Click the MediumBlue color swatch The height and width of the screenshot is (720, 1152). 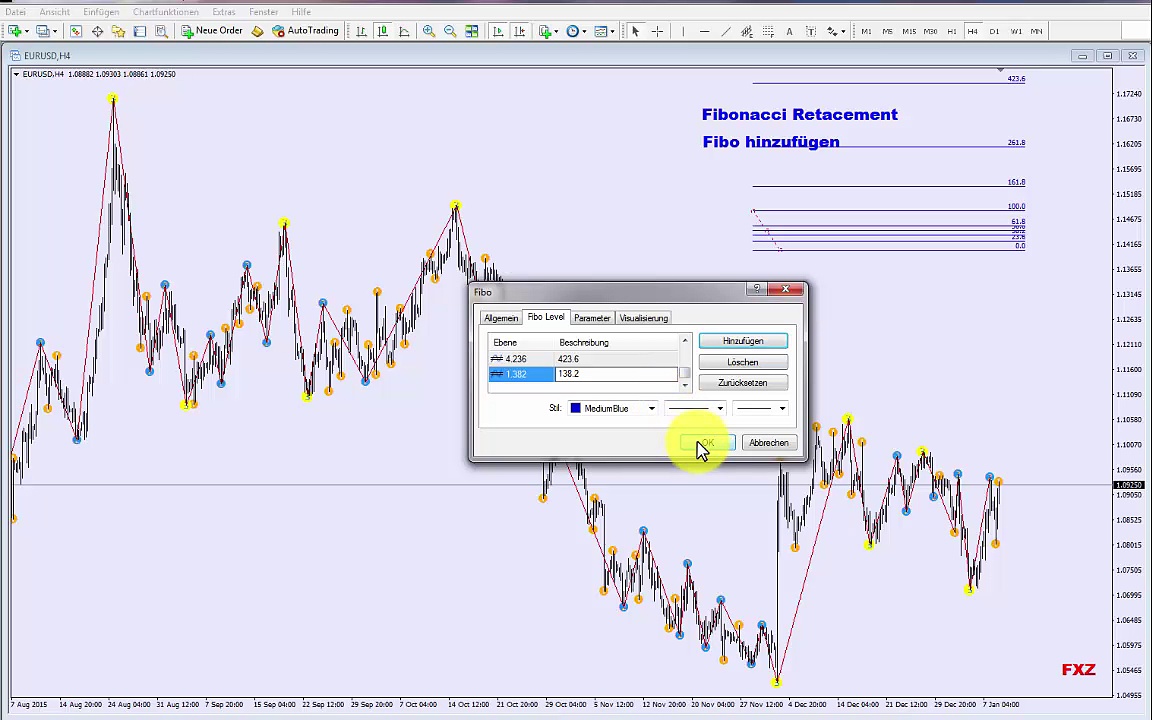[575, 408]
